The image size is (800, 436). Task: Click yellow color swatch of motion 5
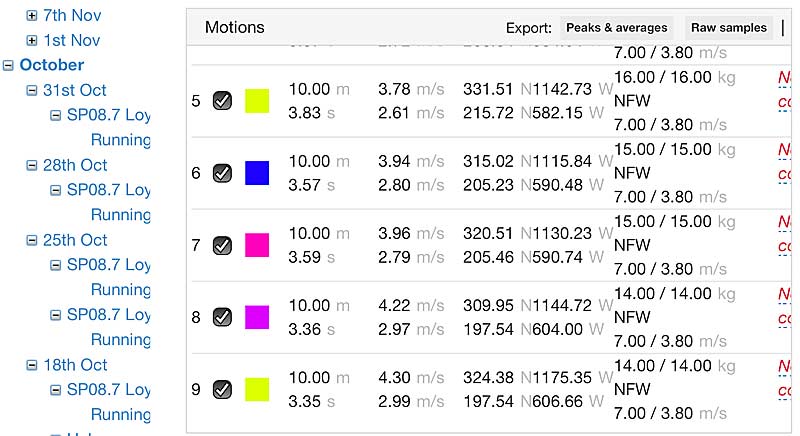pyautogui.click(x=257, y=101)
